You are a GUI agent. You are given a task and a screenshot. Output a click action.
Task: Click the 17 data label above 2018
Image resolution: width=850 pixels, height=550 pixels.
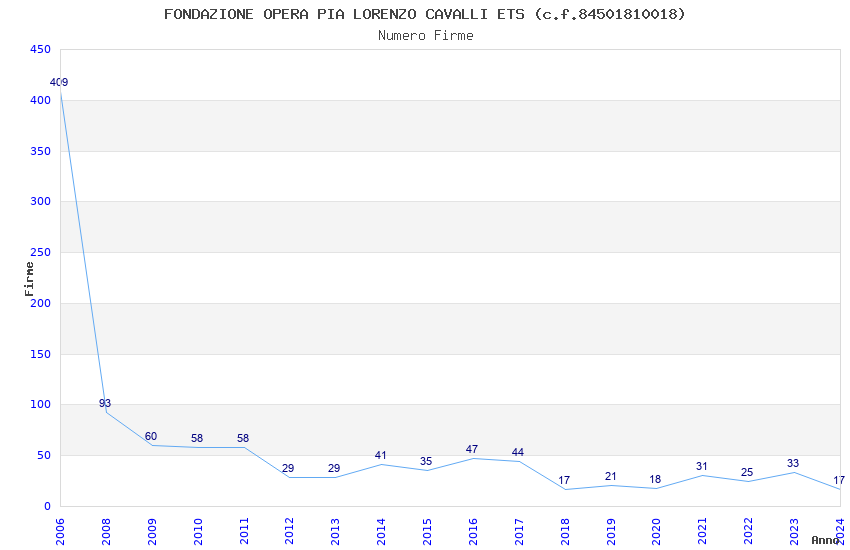564,480
